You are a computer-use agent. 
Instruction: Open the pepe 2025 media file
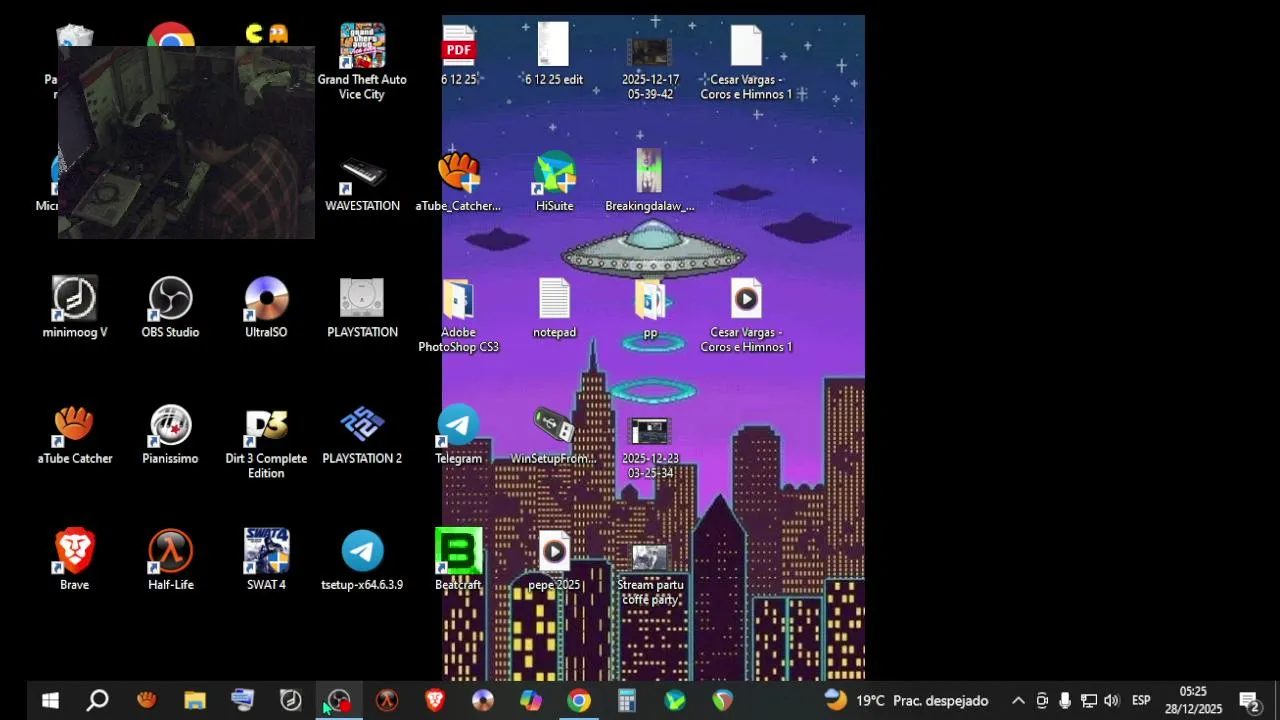[554, 560]
